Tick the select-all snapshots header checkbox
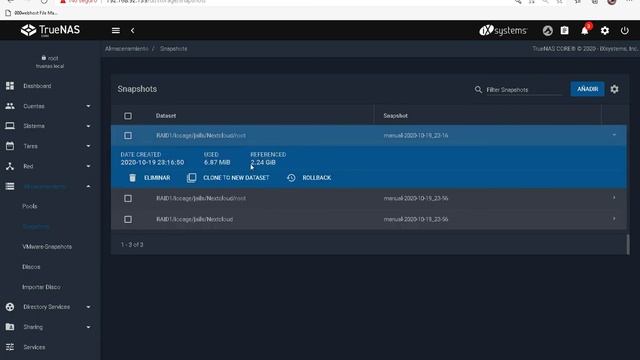Viewport: 640px width, 360px height. [x=128, y=116]
